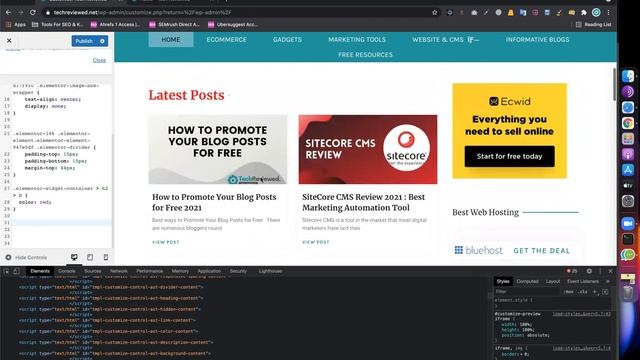The height and width of the screenshot is (360, 640).
Task: Activate DevTools element inspector icon
Action: coord(7,271)
